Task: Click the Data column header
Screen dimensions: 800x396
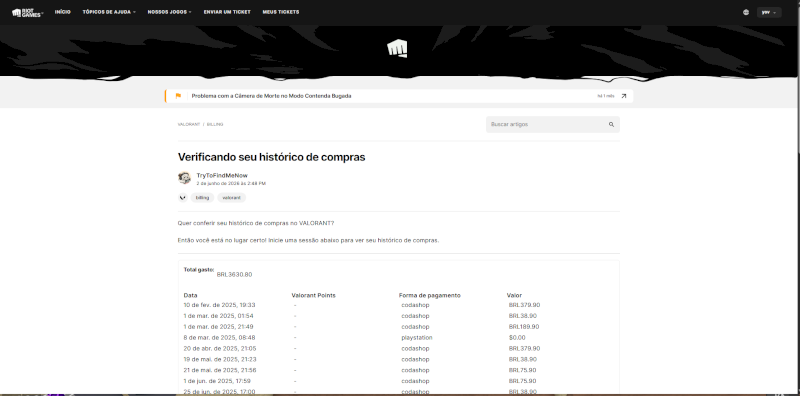Action: click(190, 295)
